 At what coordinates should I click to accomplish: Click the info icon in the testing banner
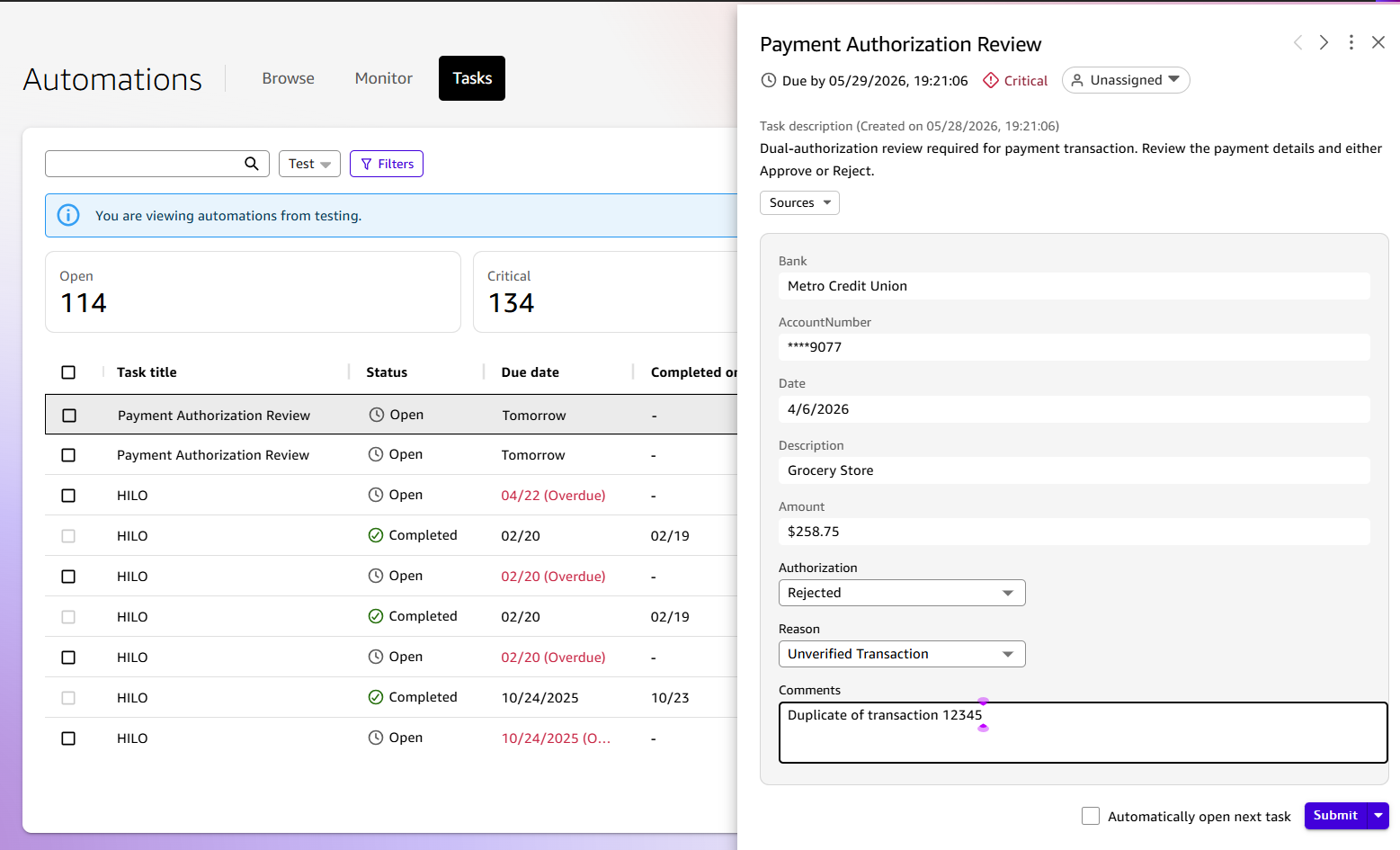click(x=68, y=215)
